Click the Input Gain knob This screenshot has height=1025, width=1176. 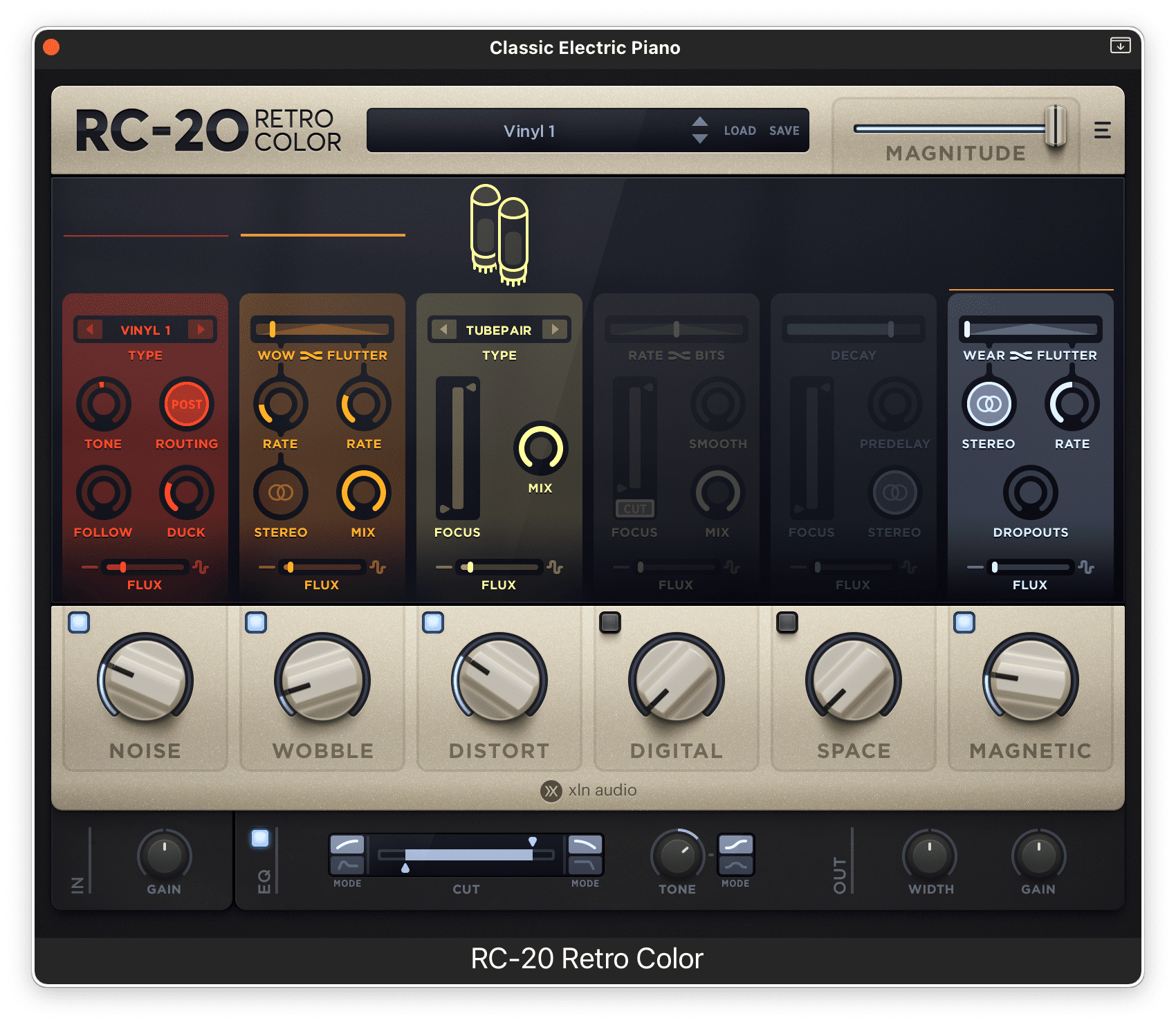pos(164,856)
